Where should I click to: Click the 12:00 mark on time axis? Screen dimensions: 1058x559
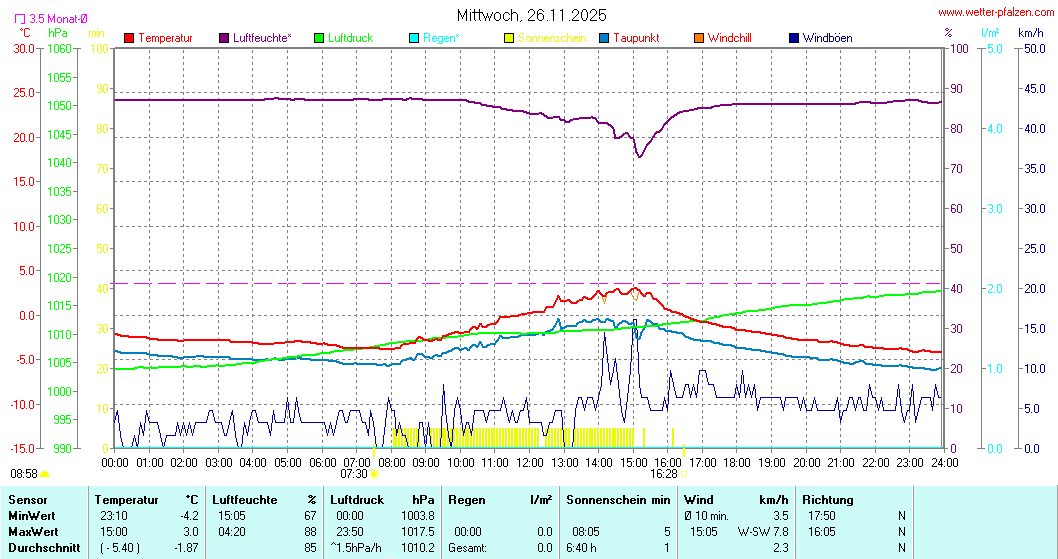coord(530,462)
